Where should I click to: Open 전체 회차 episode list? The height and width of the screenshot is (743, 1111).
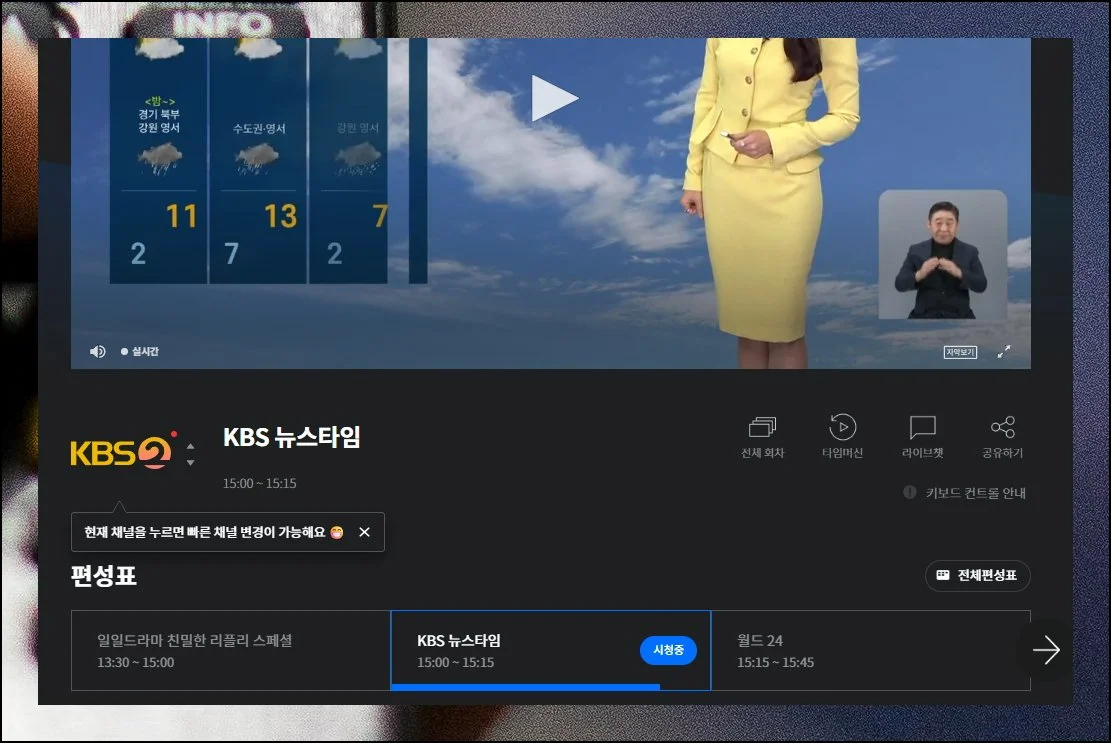[x=762, y=437]
